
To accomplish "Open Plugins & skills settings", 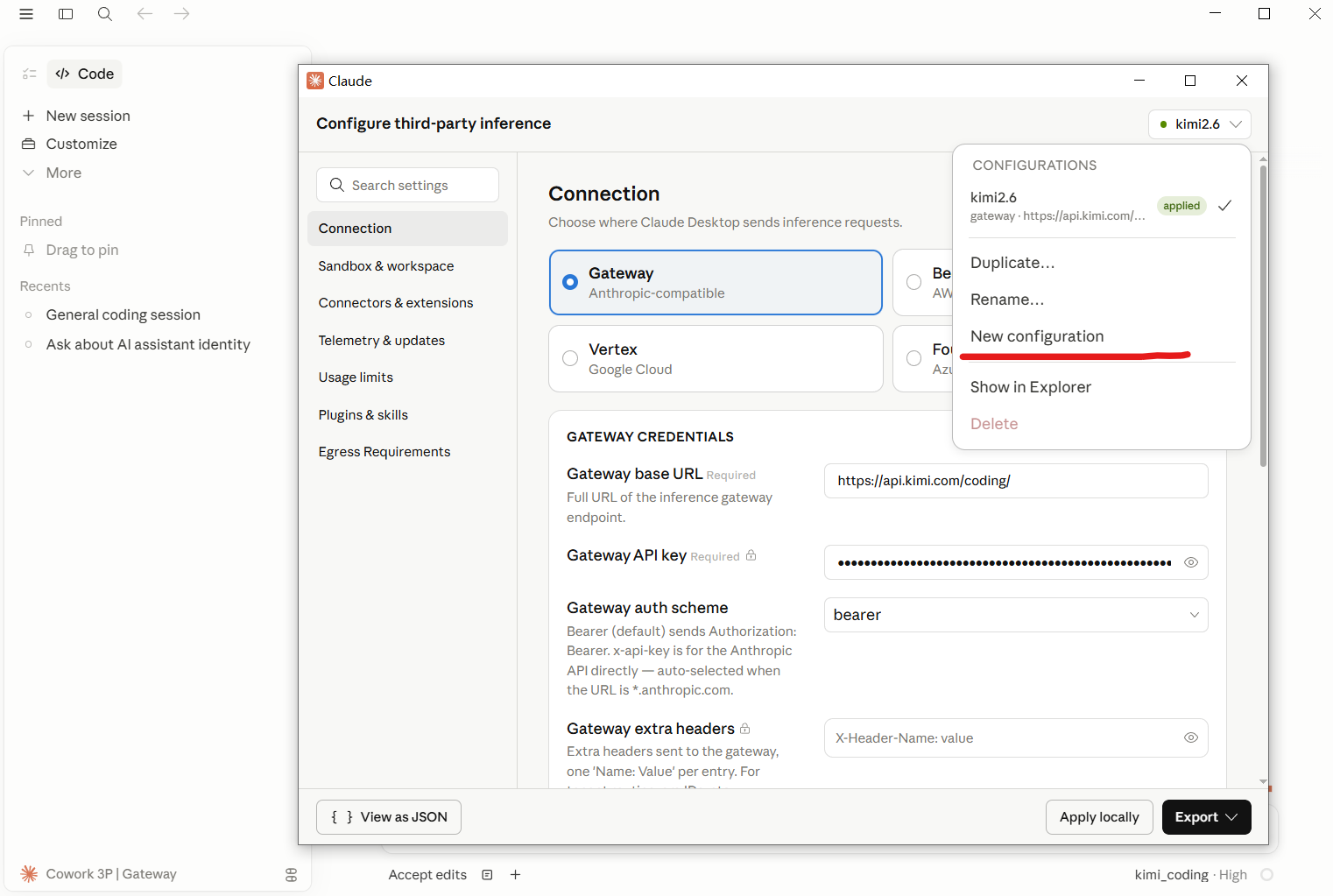I will 407,414.
